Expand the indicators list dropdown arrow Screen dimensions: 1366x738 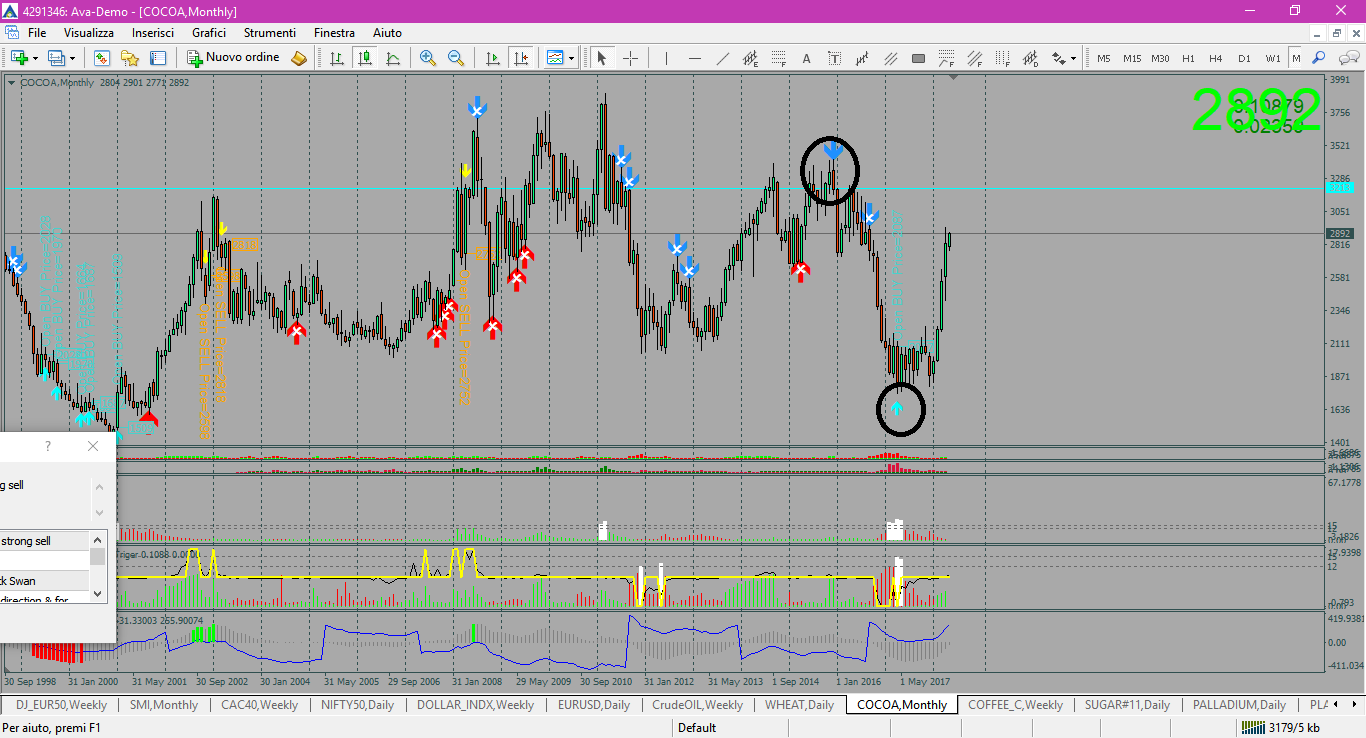[x=572, y=58]
